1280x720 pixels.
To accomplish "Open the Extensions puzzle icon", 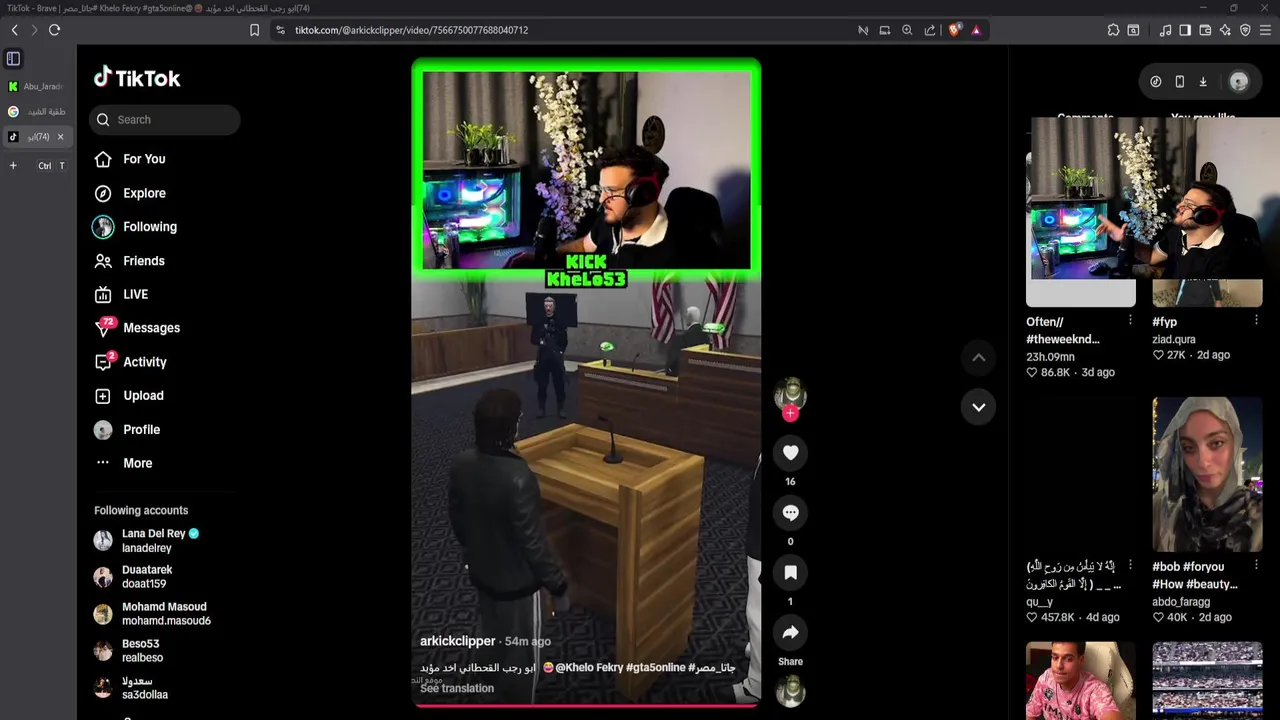I will pyautogui.click(x=1113, y=30).
